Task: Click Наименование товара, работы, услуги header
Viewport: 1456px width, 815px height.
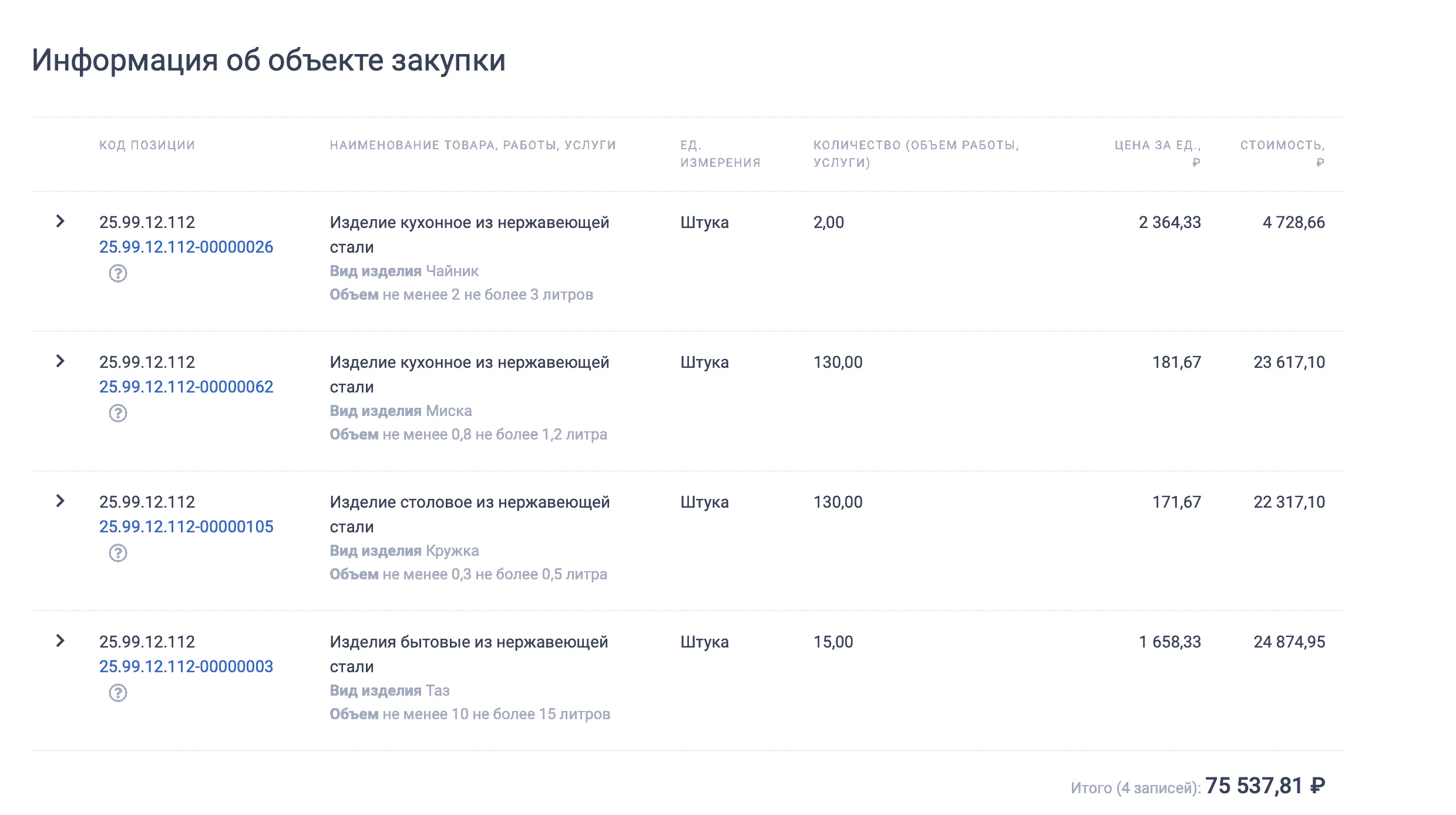Action: [x=472, y=145]
